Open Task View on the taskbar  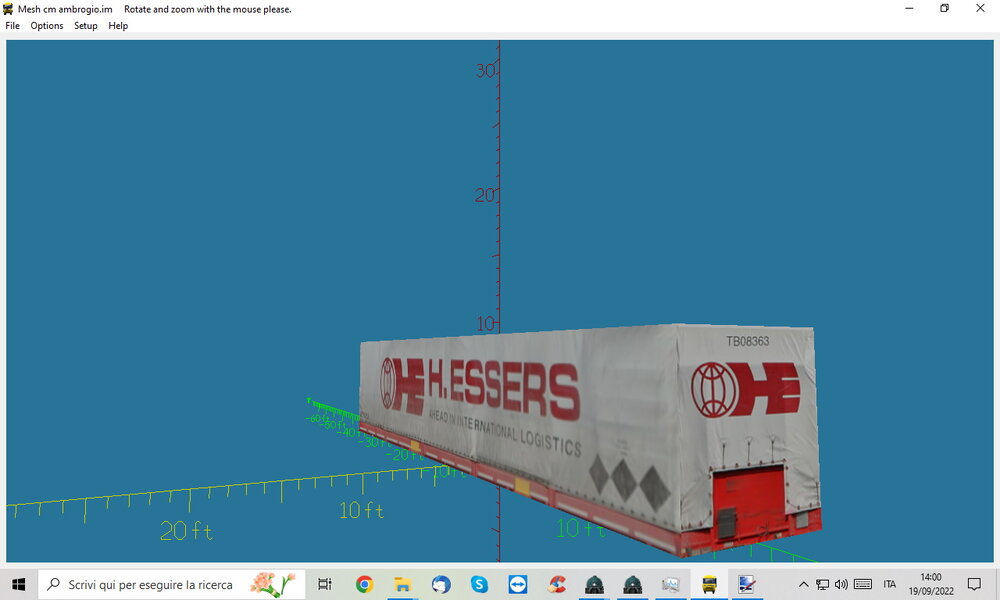(325, 584)
